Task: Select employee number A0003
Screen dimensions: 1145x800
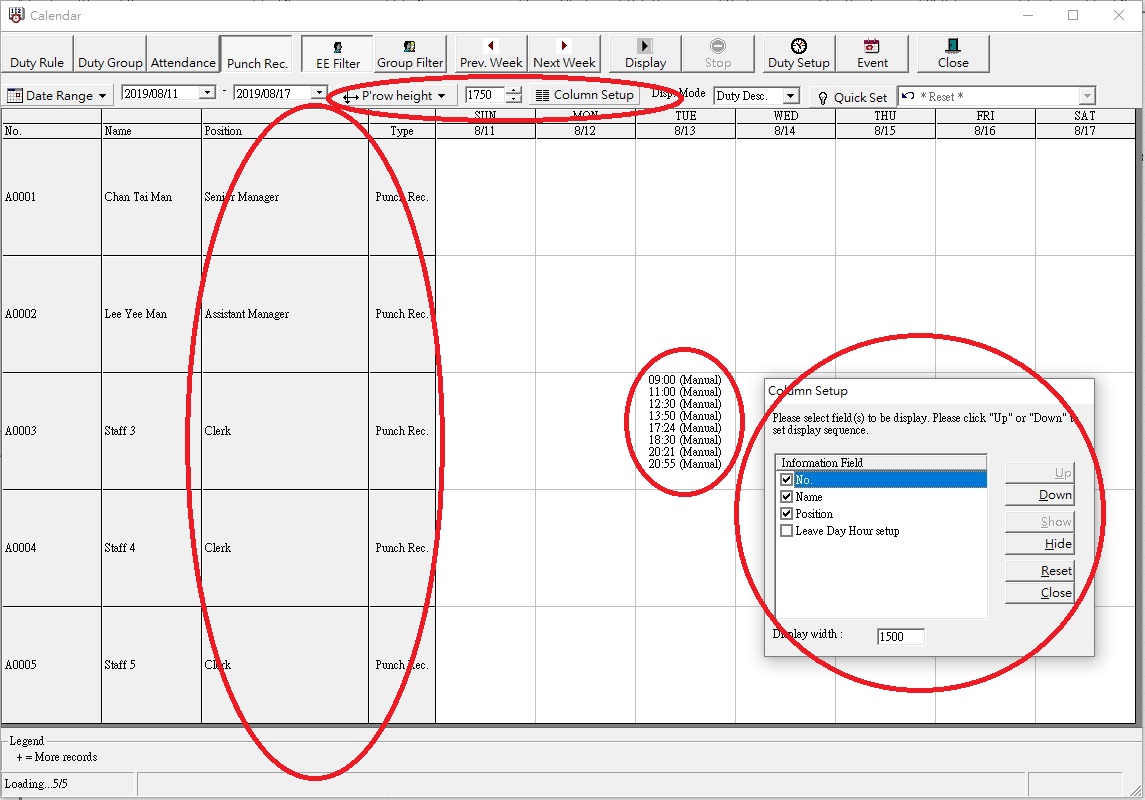Action: coord(51,431)
